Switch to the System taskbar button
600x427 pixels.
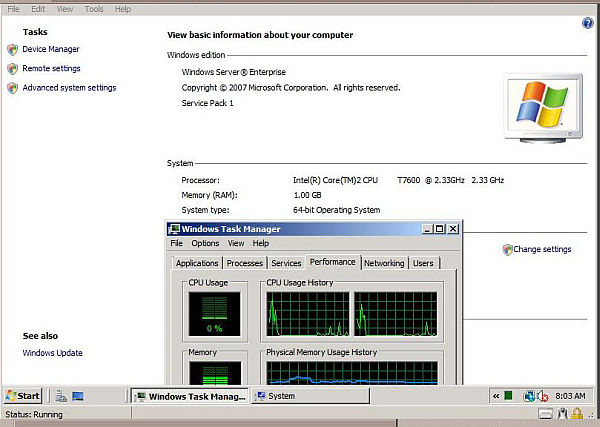[x=310, y=396]
